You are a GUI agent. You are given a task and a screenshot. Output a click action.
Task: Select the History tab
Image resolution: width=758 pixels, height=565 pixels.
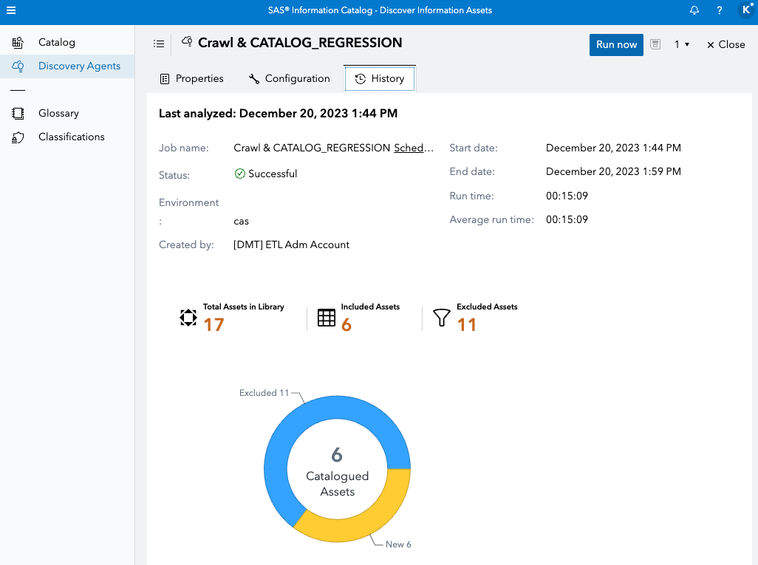379,79
